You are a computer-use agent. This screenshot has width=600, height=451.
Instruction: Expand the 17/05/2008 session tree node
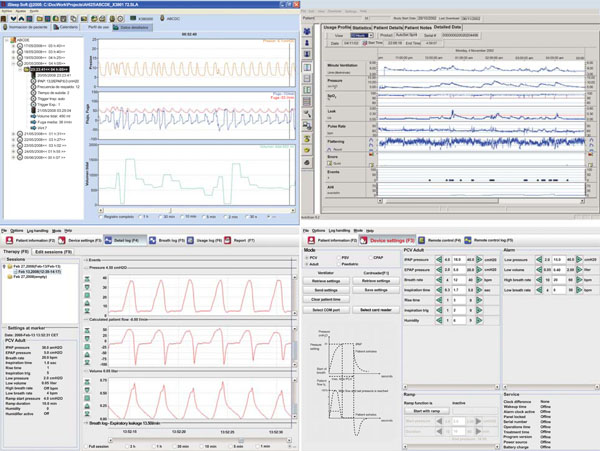(x=13, y=46)
